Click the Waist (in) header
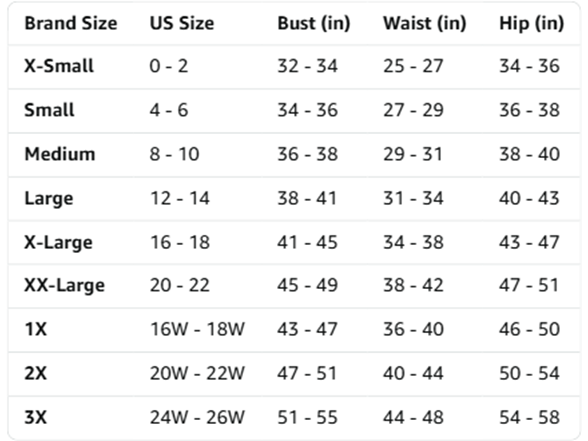 click(x=424, y=23)
